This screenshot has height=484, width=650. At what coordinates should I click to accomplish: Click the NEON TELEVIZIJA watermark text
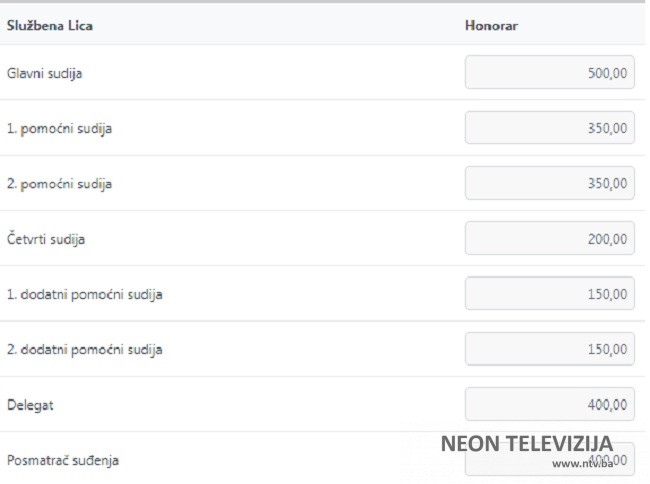click(x=526, y=443)
